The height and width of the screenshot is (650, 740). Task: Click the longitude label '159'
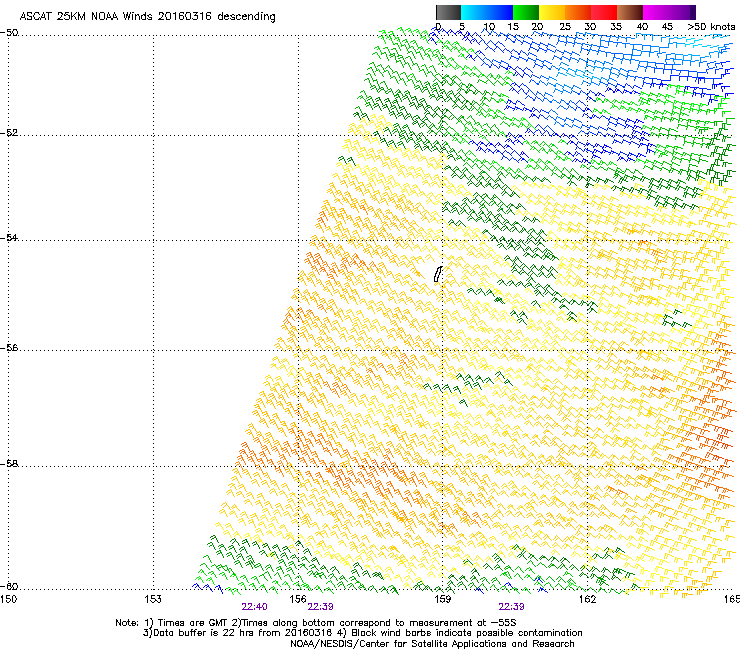(442, 599)
